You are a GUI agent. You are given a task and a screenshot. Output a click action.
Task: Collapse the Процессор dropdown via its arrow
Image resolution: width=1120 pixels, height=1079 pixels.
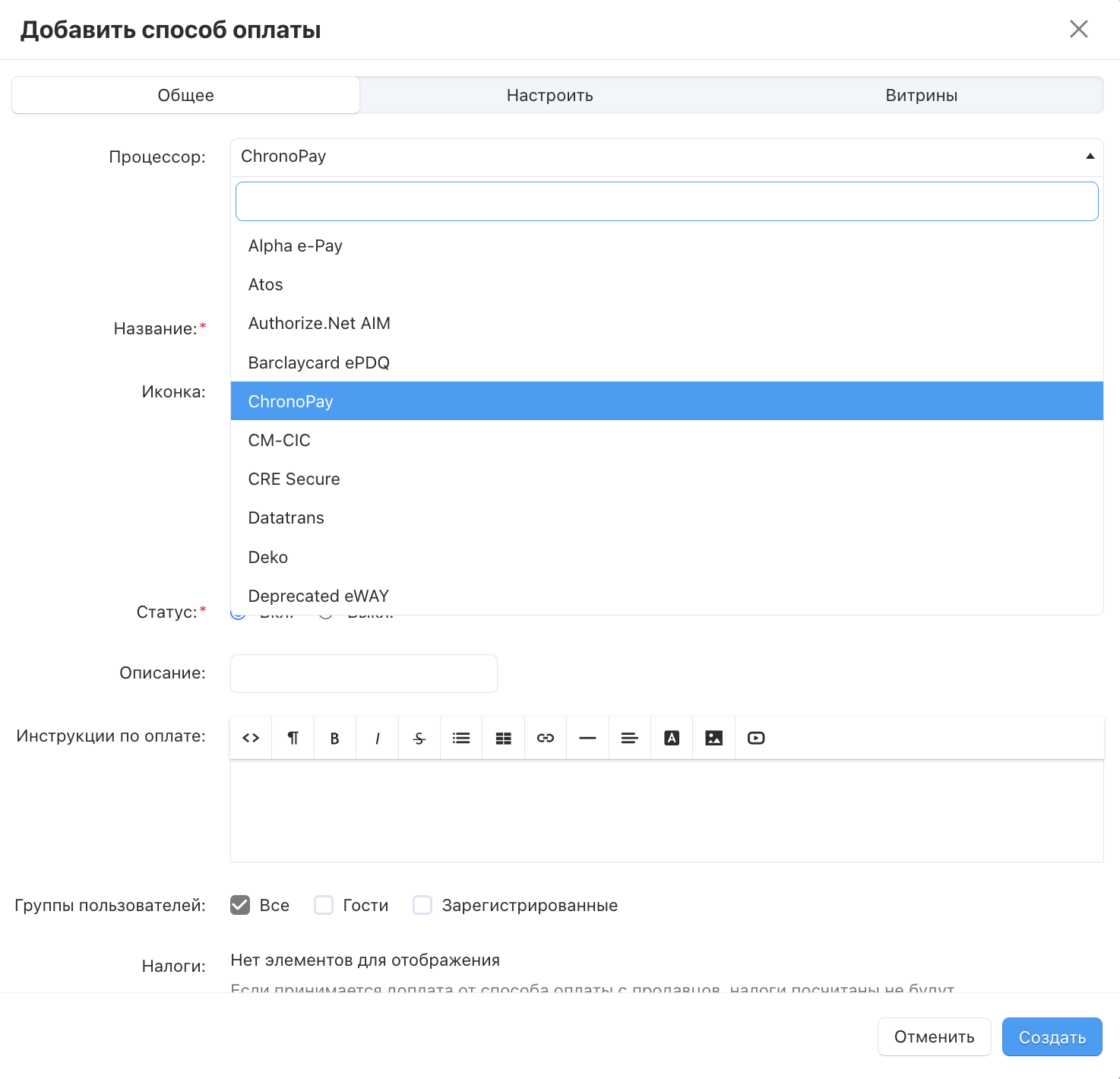coord(1090,157)
